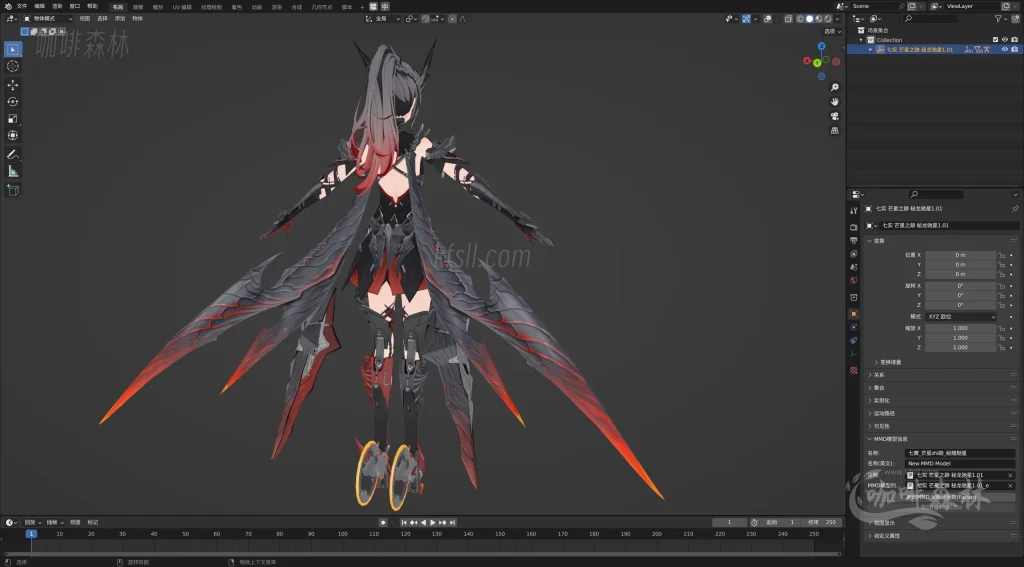Choose the Add Cube tool
The width and height of the screenshot is (1024, 567).
pyautogui.click(x=12, y=190)
